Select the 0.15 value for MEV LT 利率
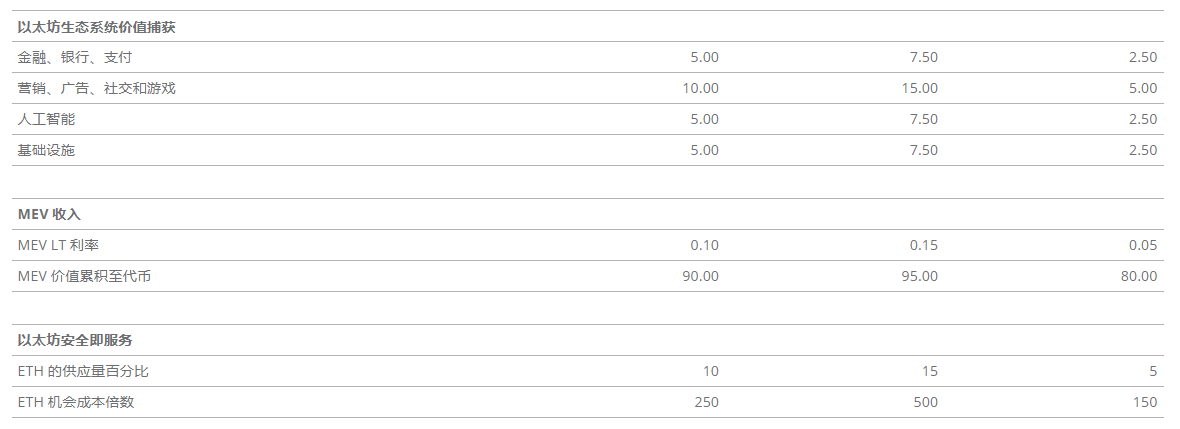This screenshot has height=429, width=1180. (924, 245)
